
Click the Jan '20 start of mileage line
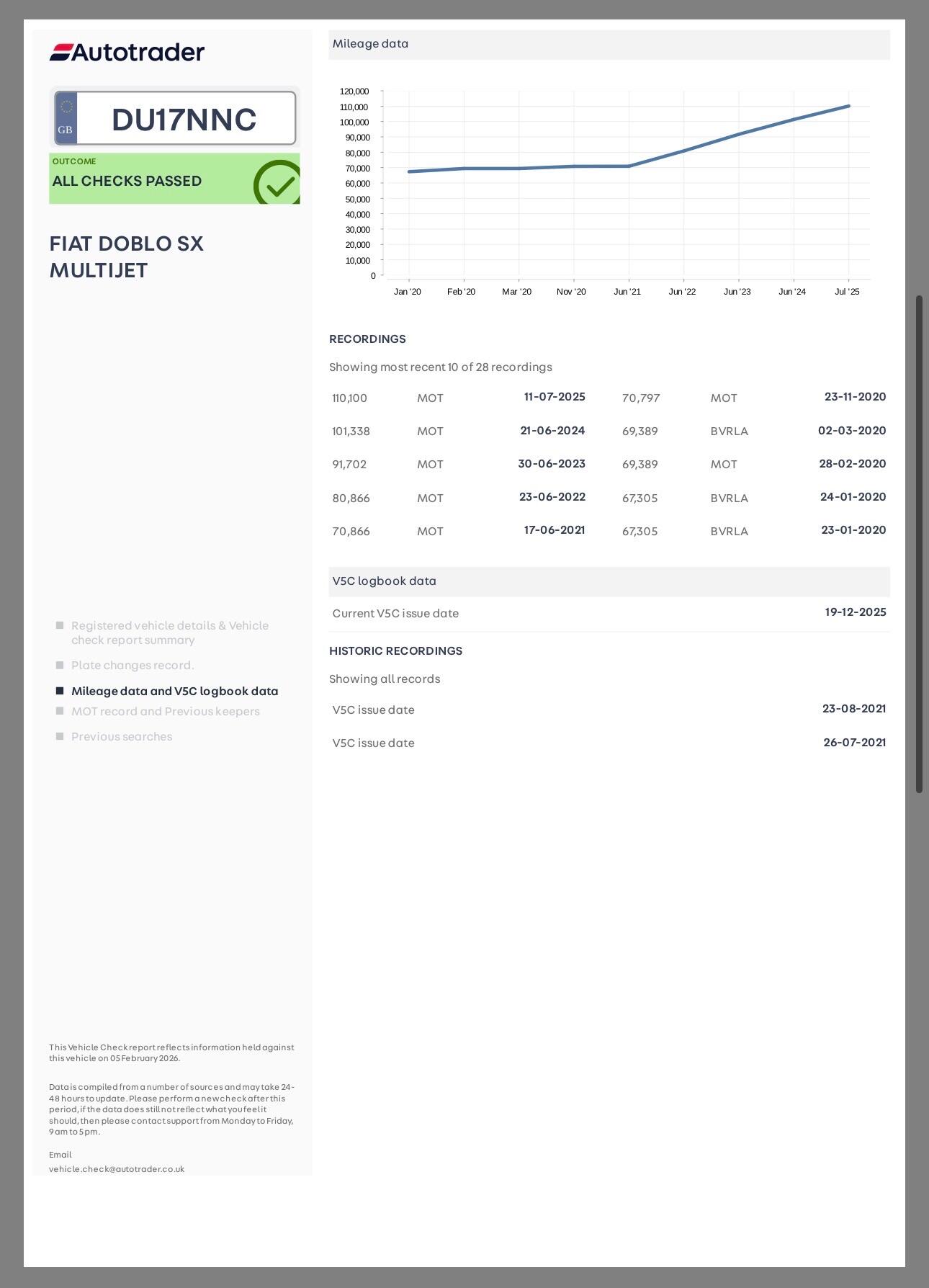pyautogui.click(x=409, y=171)
